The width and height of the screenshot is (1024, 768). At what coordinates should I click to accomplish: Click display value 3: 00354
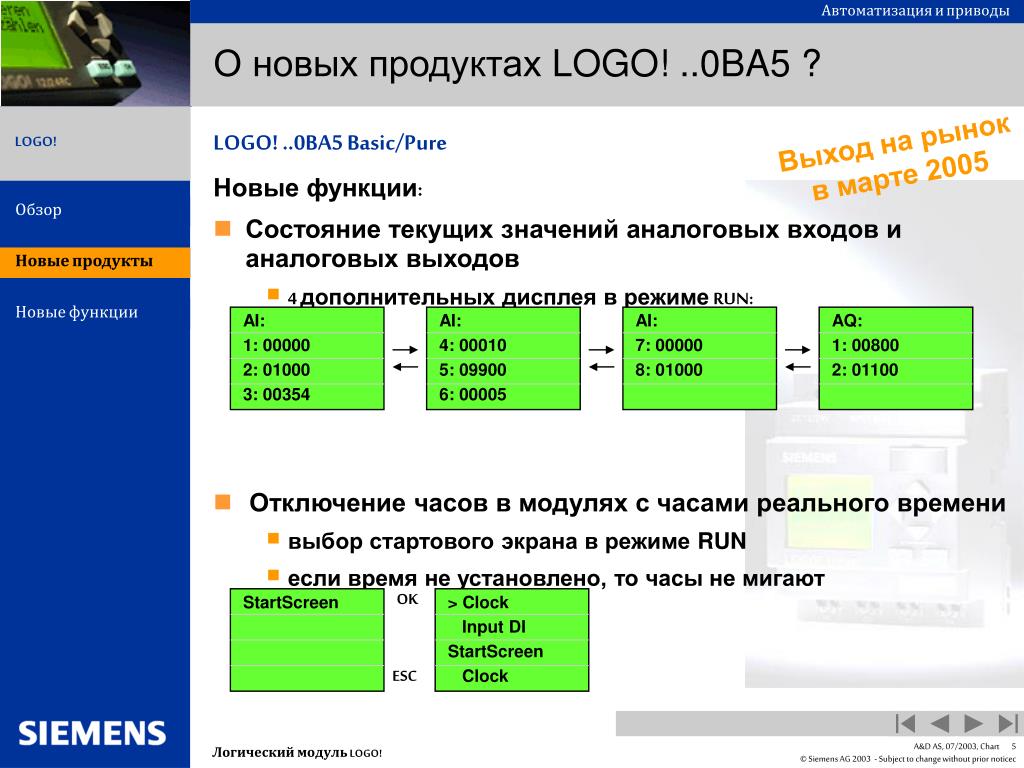pos(276,394)
